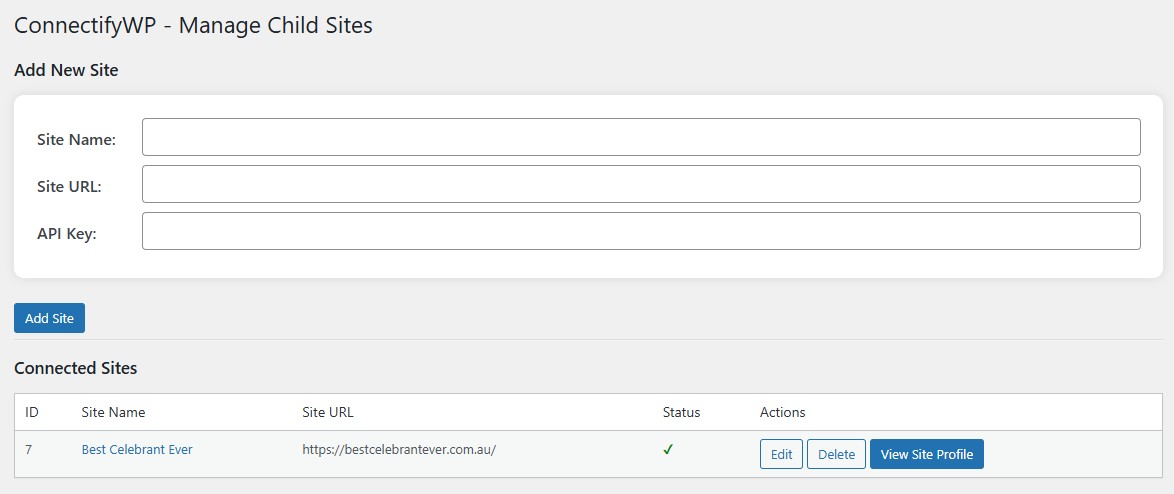
Task: Click the Status column header
Action: pos(681,412)
